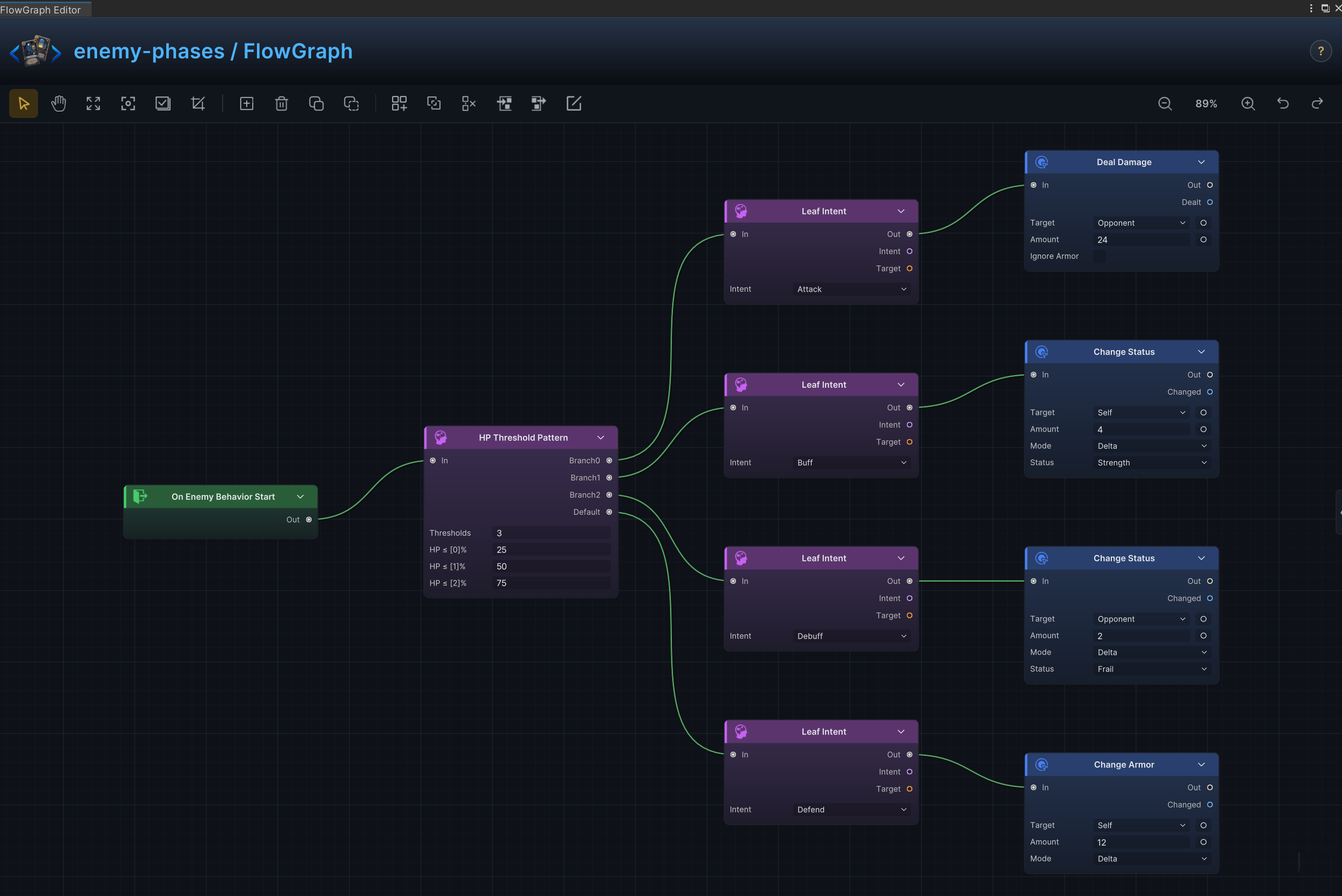
Task: Click Branch2 output port on HP Threshold
Action: pyautogui.click(x=609, y=495)
